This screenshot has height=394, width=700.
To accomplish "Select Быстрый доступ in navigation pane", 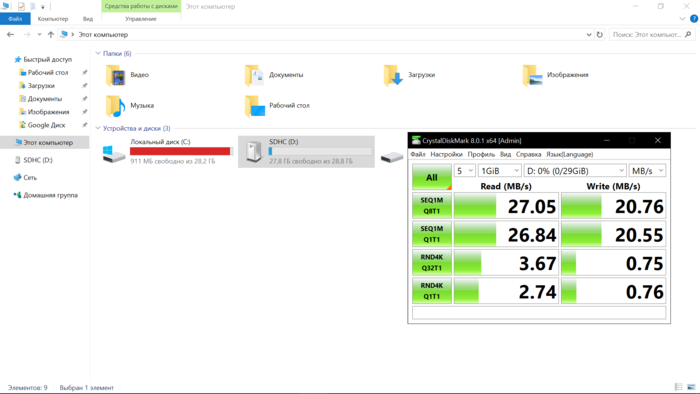I will [47, 59].
